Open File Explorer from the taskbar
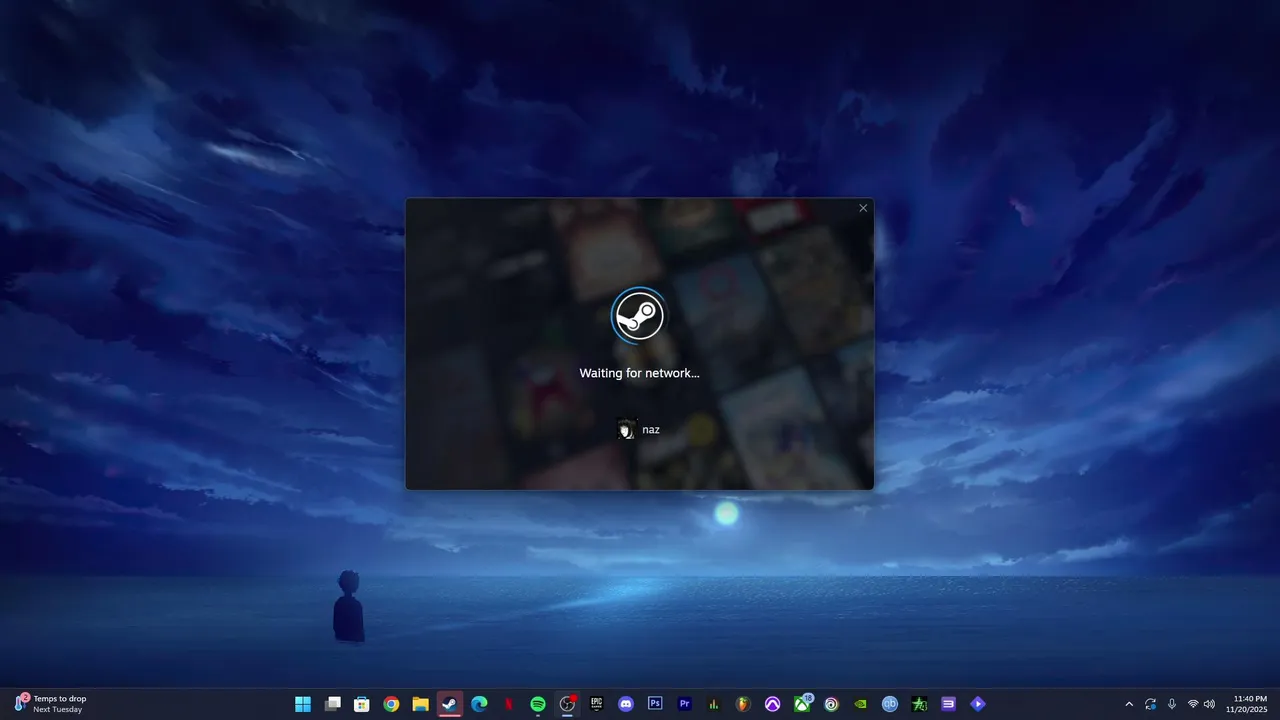 point(421,704)
